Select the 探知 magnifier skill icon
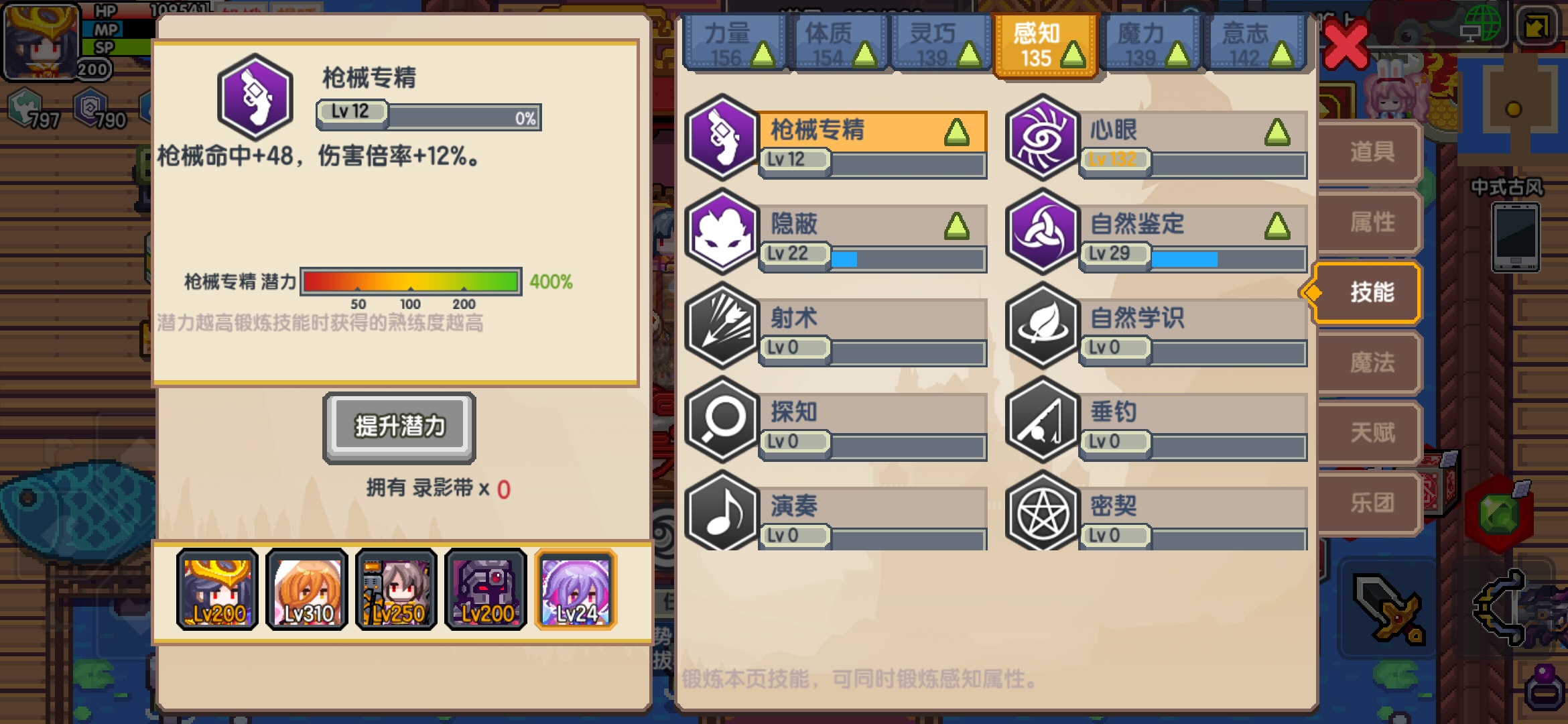The width and height of the screenshot is (1568, 724). coord(722,419)
